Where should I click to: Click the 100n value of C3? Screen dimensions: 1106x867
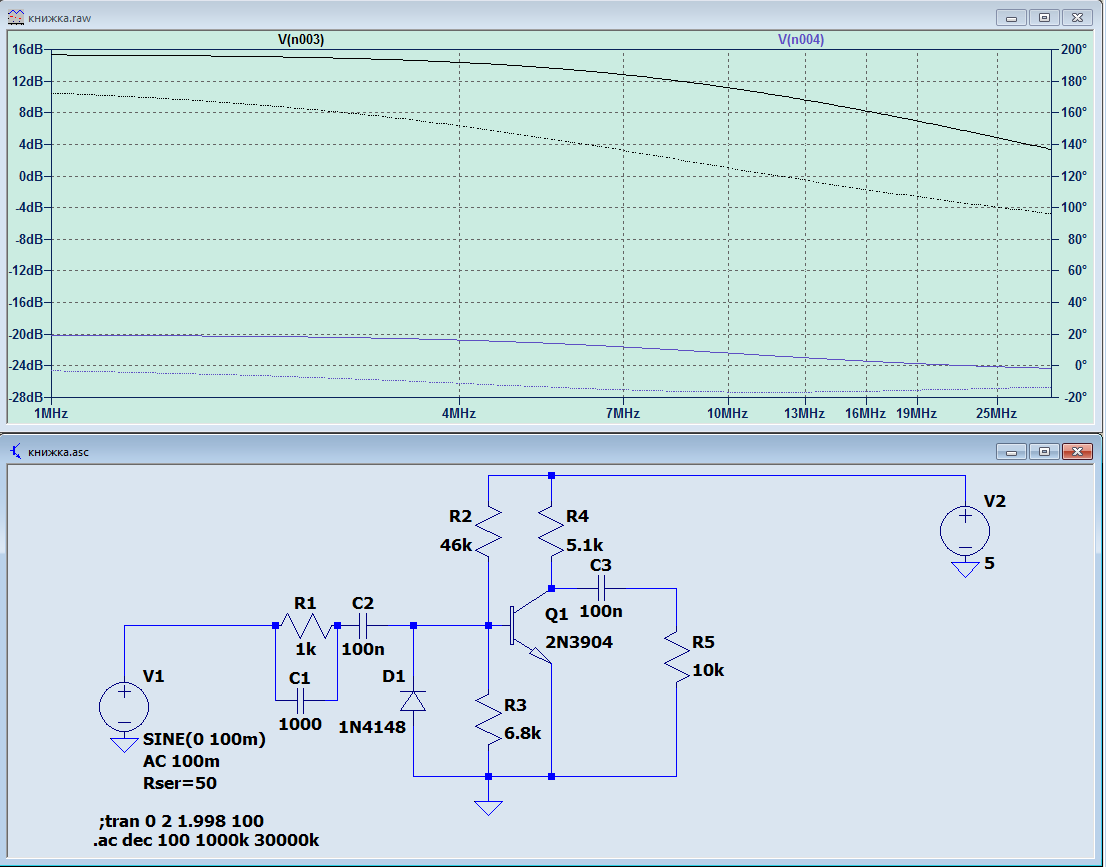601,611
